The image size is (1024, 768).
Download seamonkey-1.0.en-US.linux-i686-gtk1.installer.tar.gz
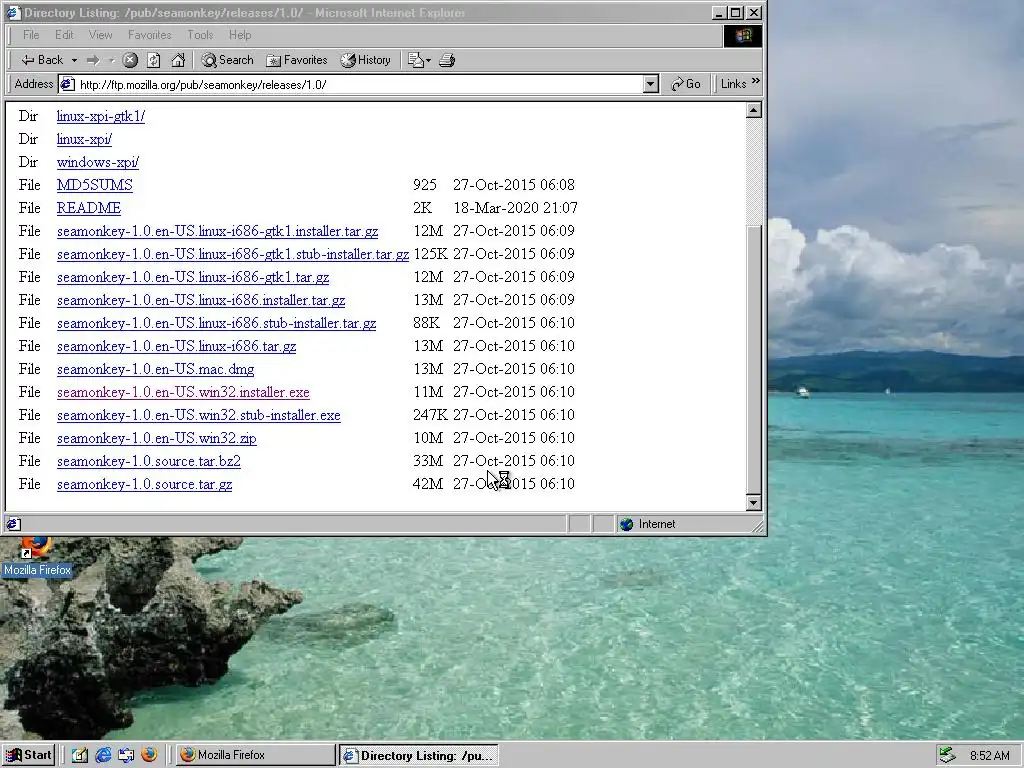pos(217,231)
